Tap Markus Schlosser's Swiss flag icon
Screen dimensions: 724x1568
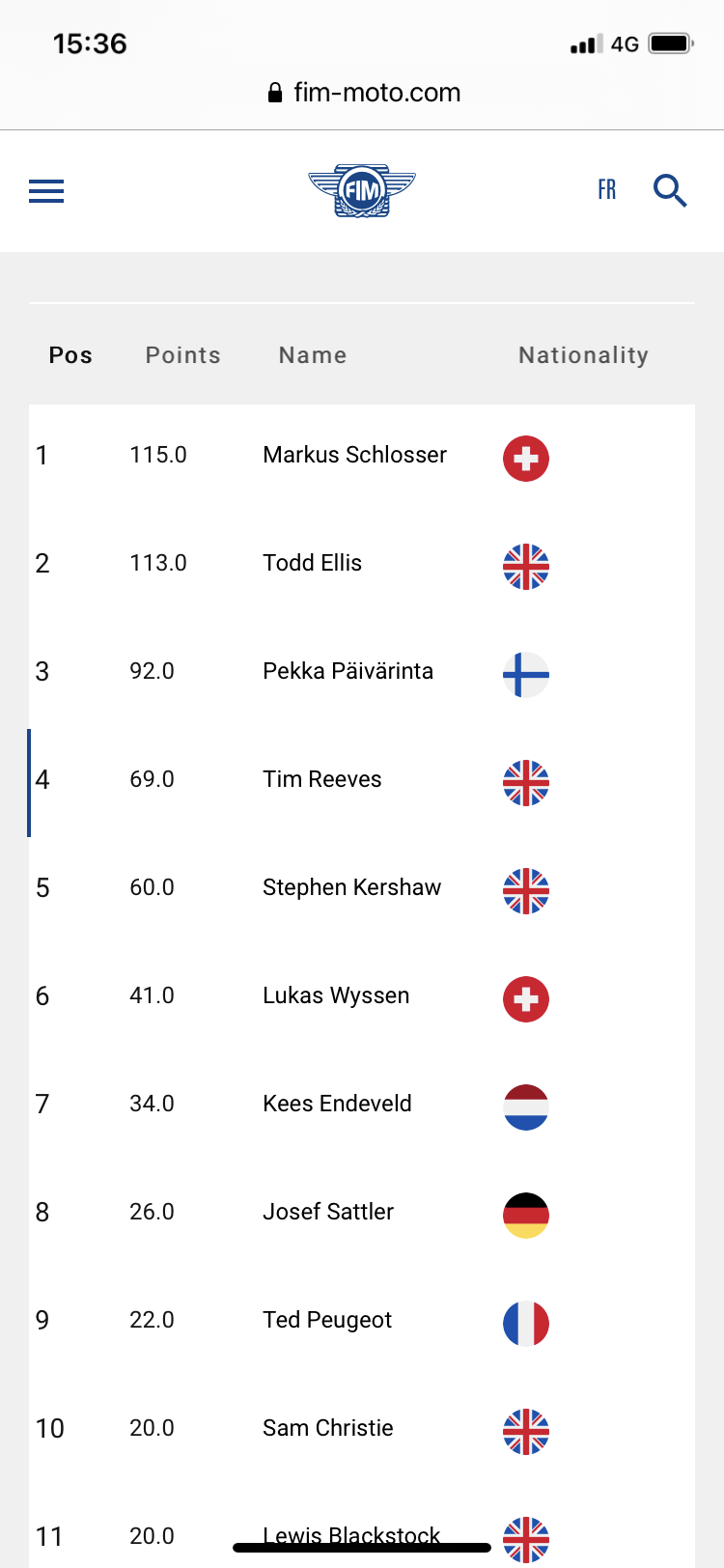pos(526,459)
